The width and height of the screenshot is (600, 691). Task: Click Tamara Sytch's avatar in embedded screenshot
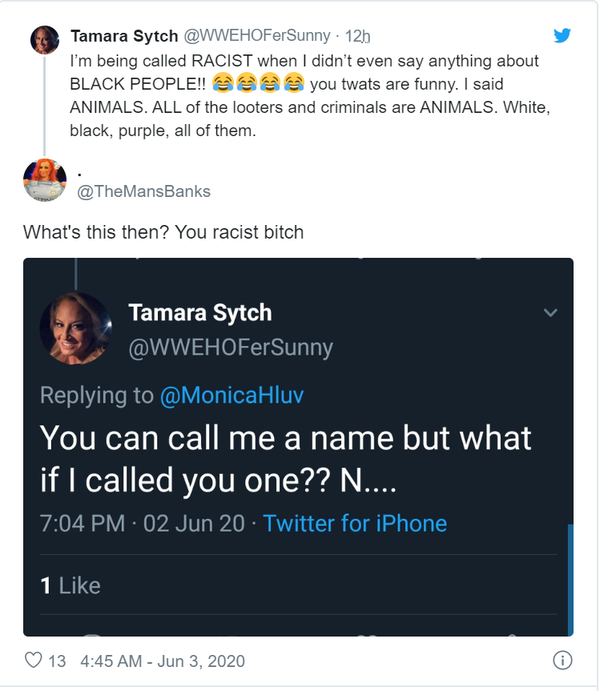point(76,328)
